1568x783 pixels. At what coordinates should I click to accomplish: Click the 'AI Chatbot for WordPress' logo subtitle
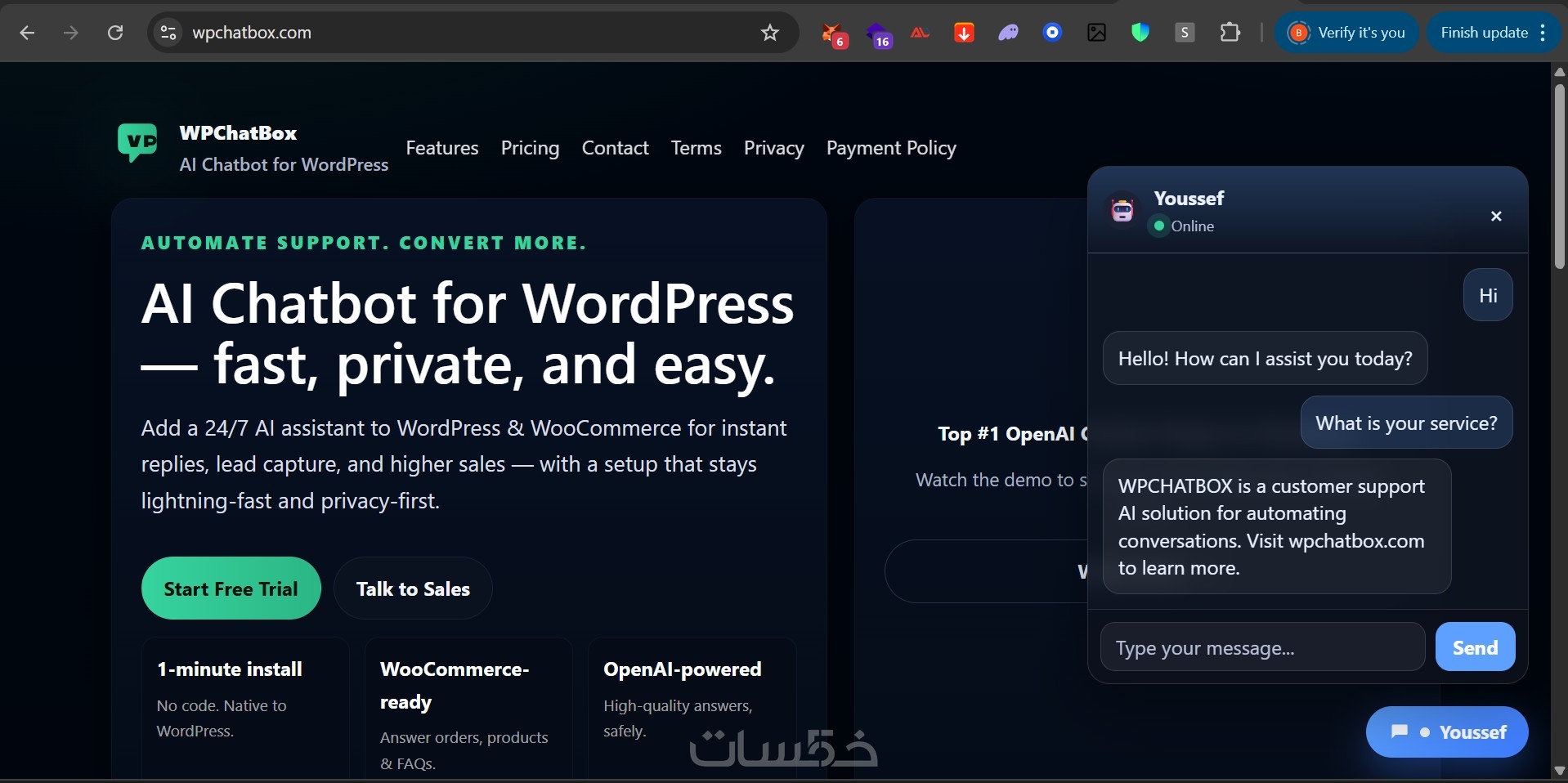pos(284,165)
